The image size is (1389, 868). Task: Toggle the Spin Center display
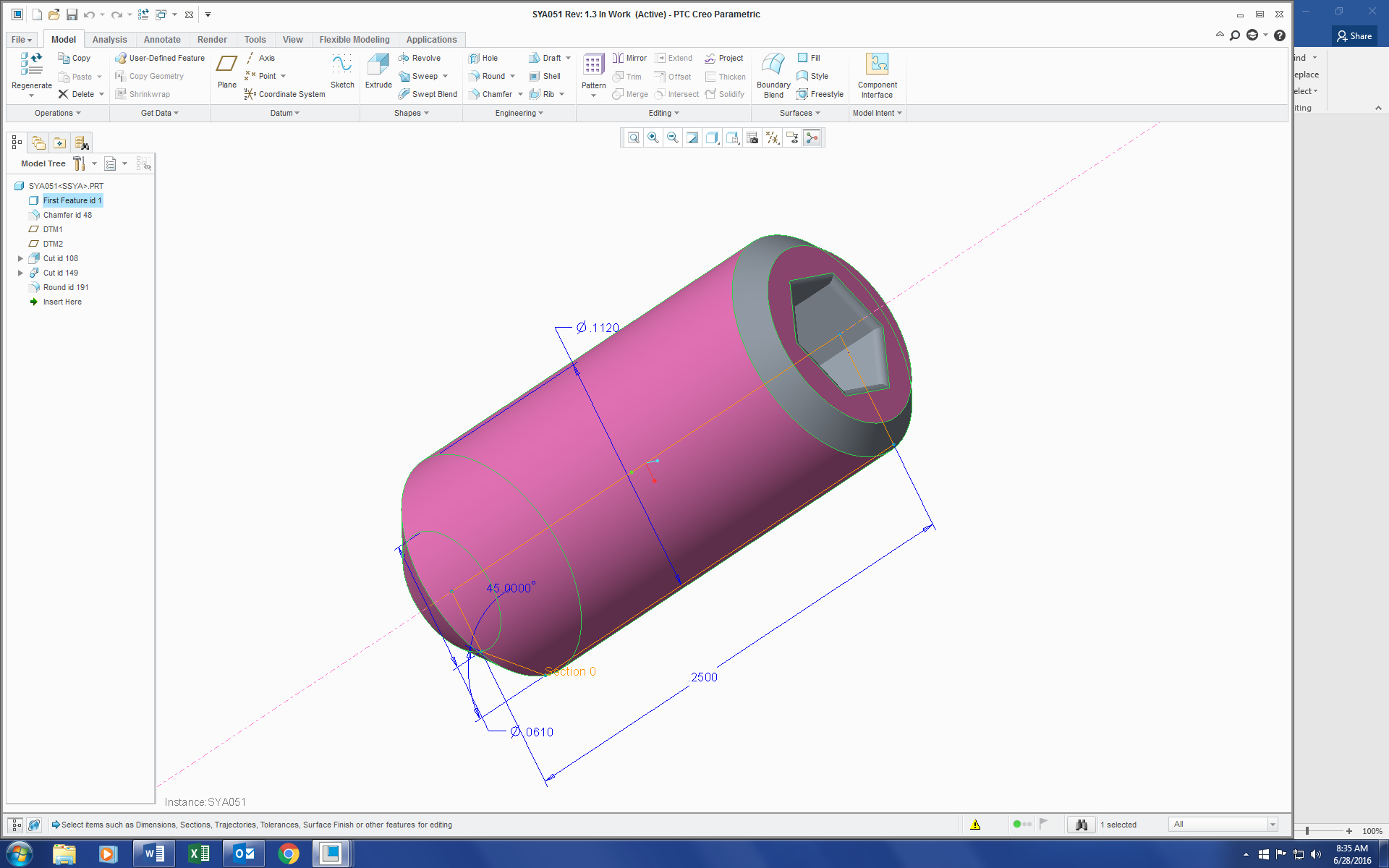pos(812,137)
